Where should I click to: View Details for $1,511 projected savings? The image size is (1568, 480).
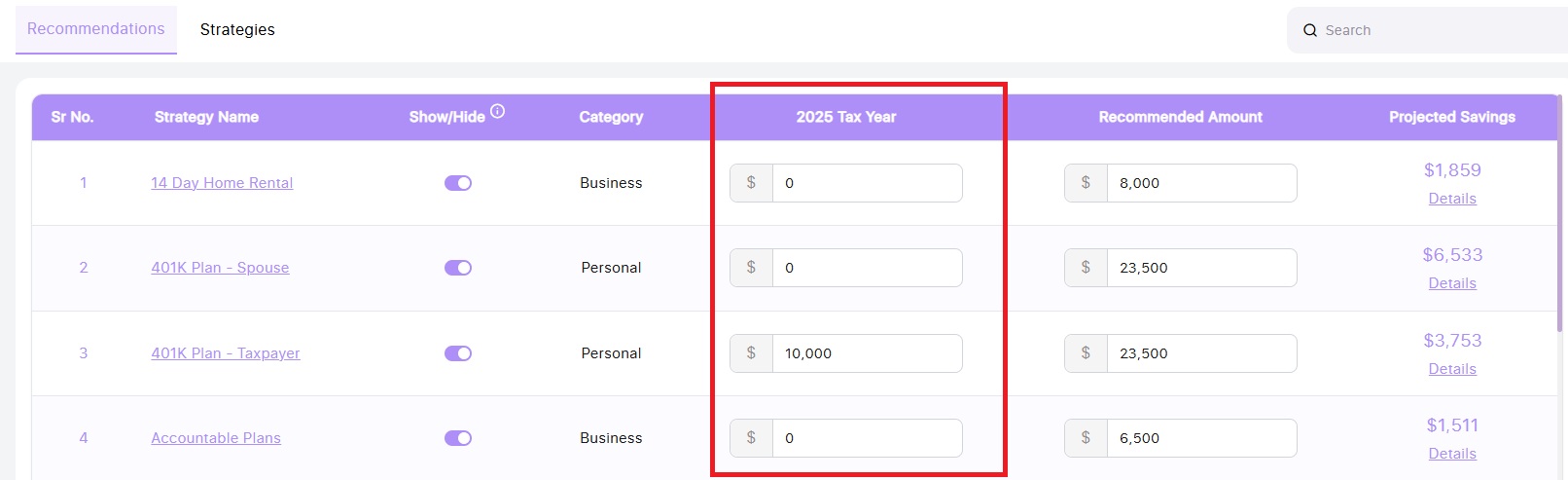point(1452,454)
